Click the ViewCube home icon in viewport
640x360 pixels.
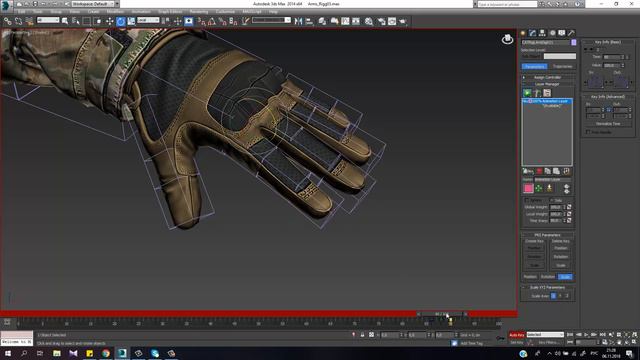coord(507,39)
